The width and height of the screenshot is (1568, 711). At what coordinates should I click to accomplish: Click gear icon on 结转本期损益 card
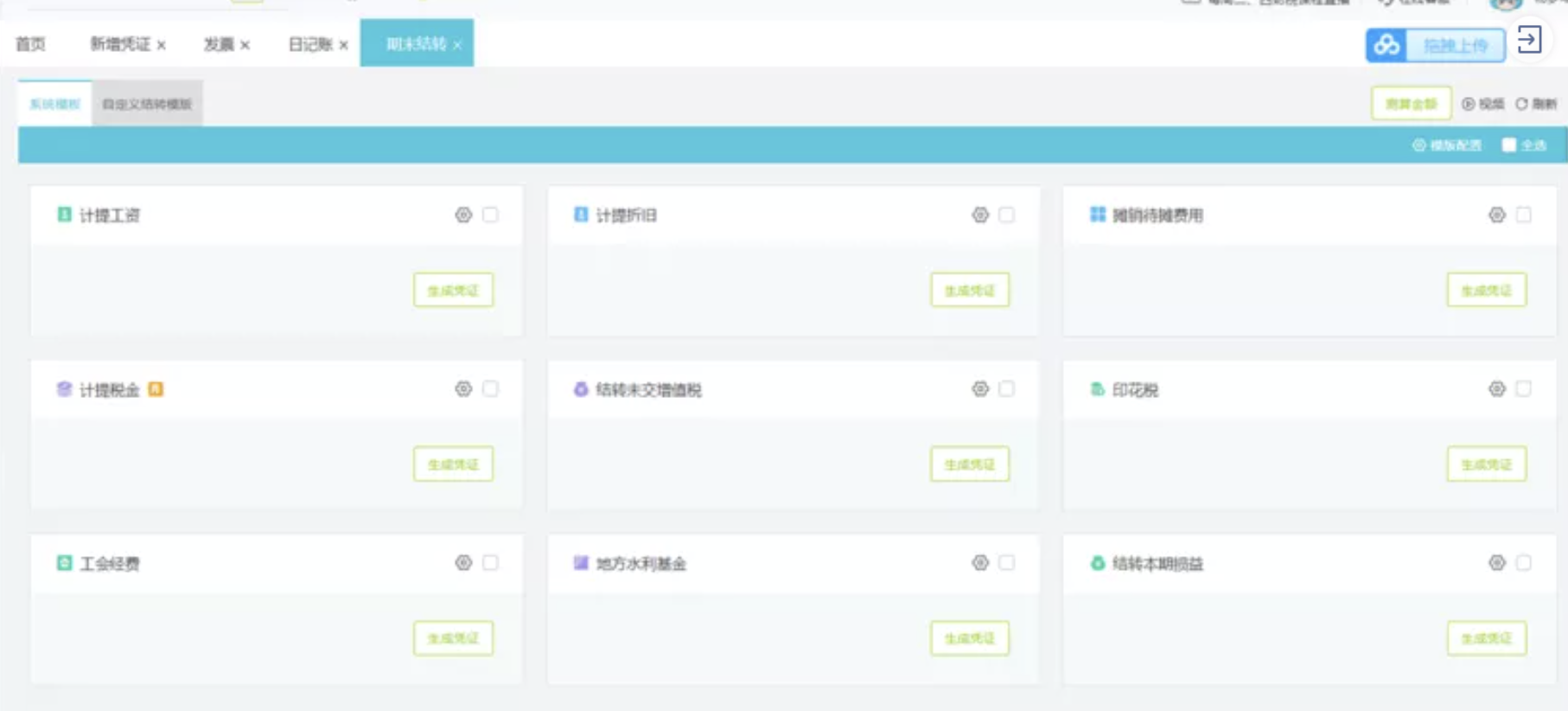1496,563
